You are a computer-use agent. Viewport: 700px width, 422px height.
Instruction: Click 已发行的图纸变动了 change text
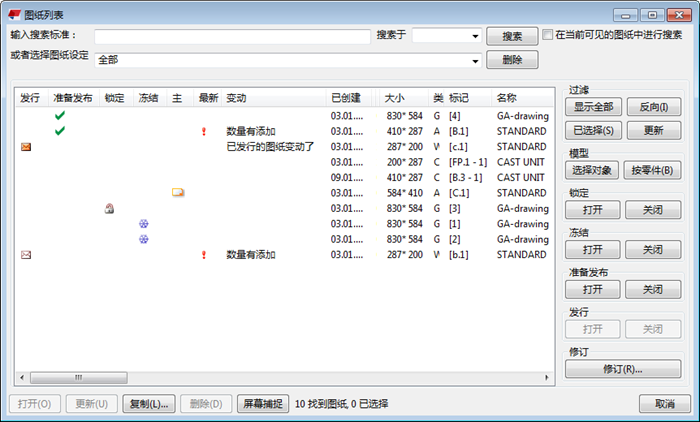[x=271, y=146]
